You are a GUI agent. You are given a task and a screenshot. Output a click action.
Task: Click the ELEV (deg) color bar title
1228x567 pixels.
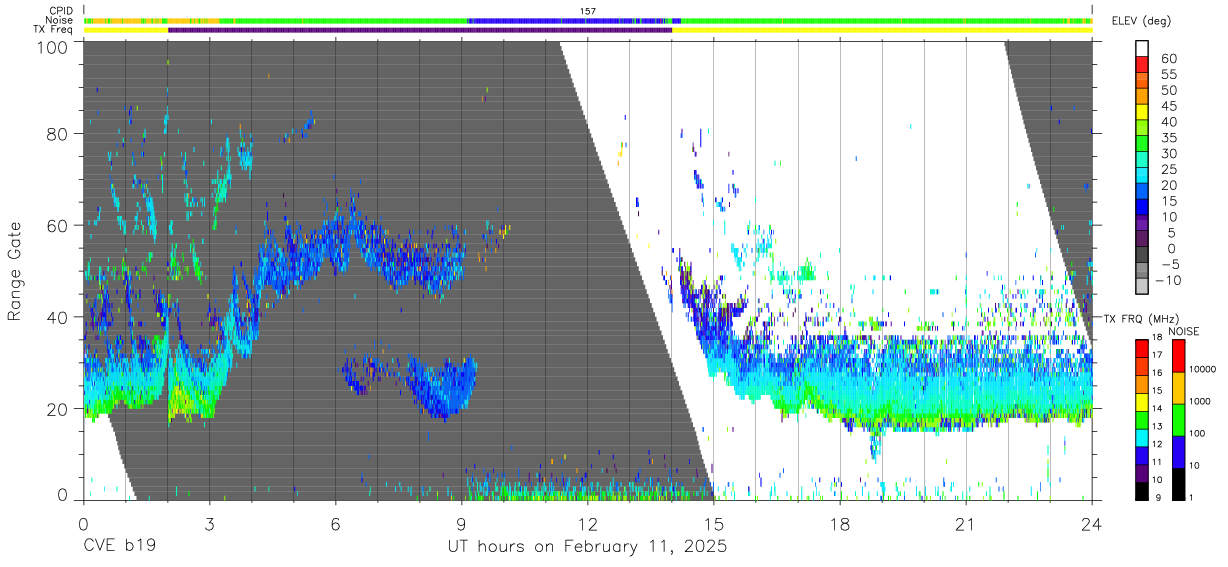tap(1142, 21)
